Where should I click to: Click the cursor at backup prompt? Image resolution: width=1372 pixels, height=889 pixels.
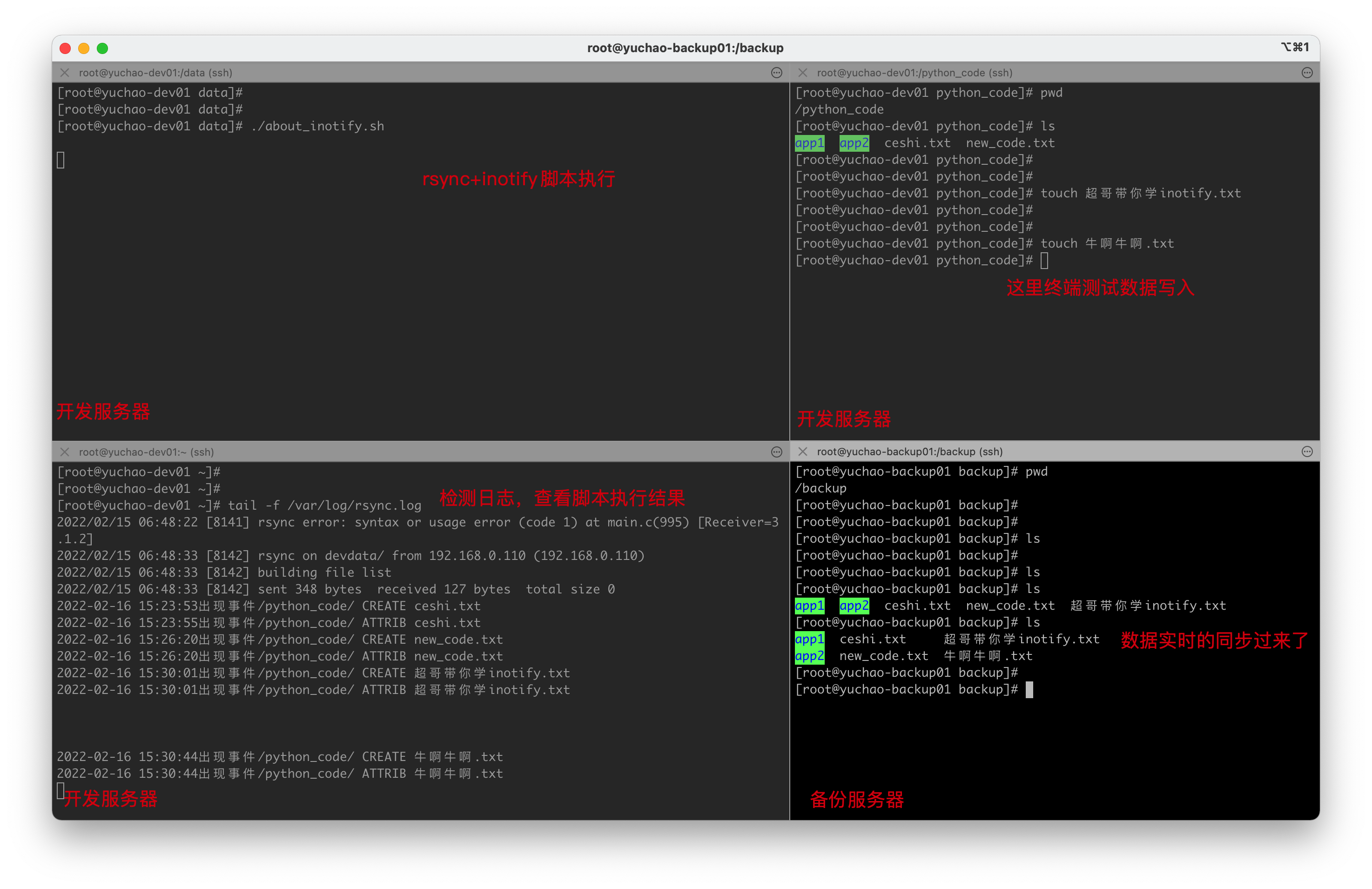1029,689
